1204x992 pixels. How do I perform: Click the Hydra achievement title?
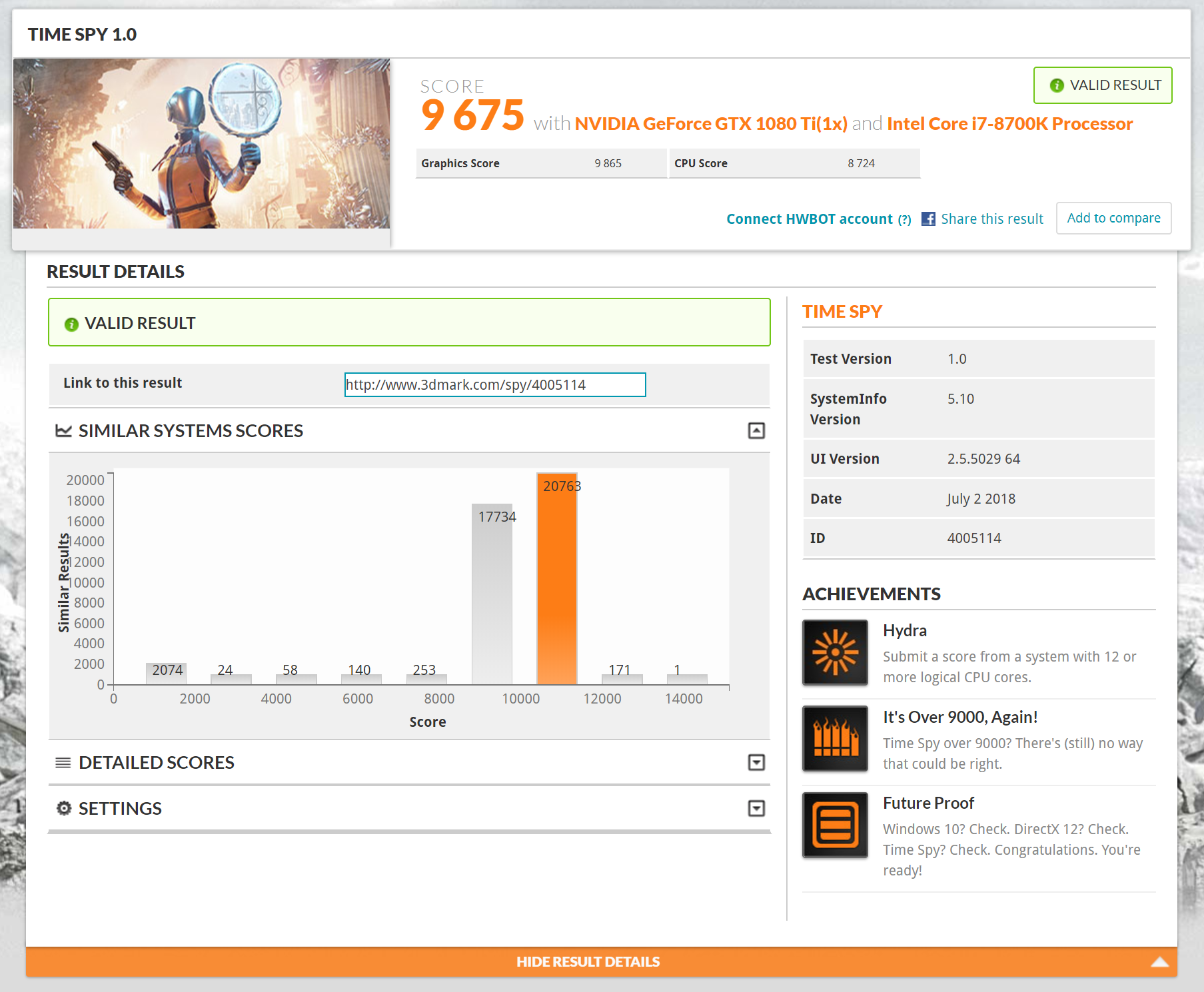click(x=905, y=630)
